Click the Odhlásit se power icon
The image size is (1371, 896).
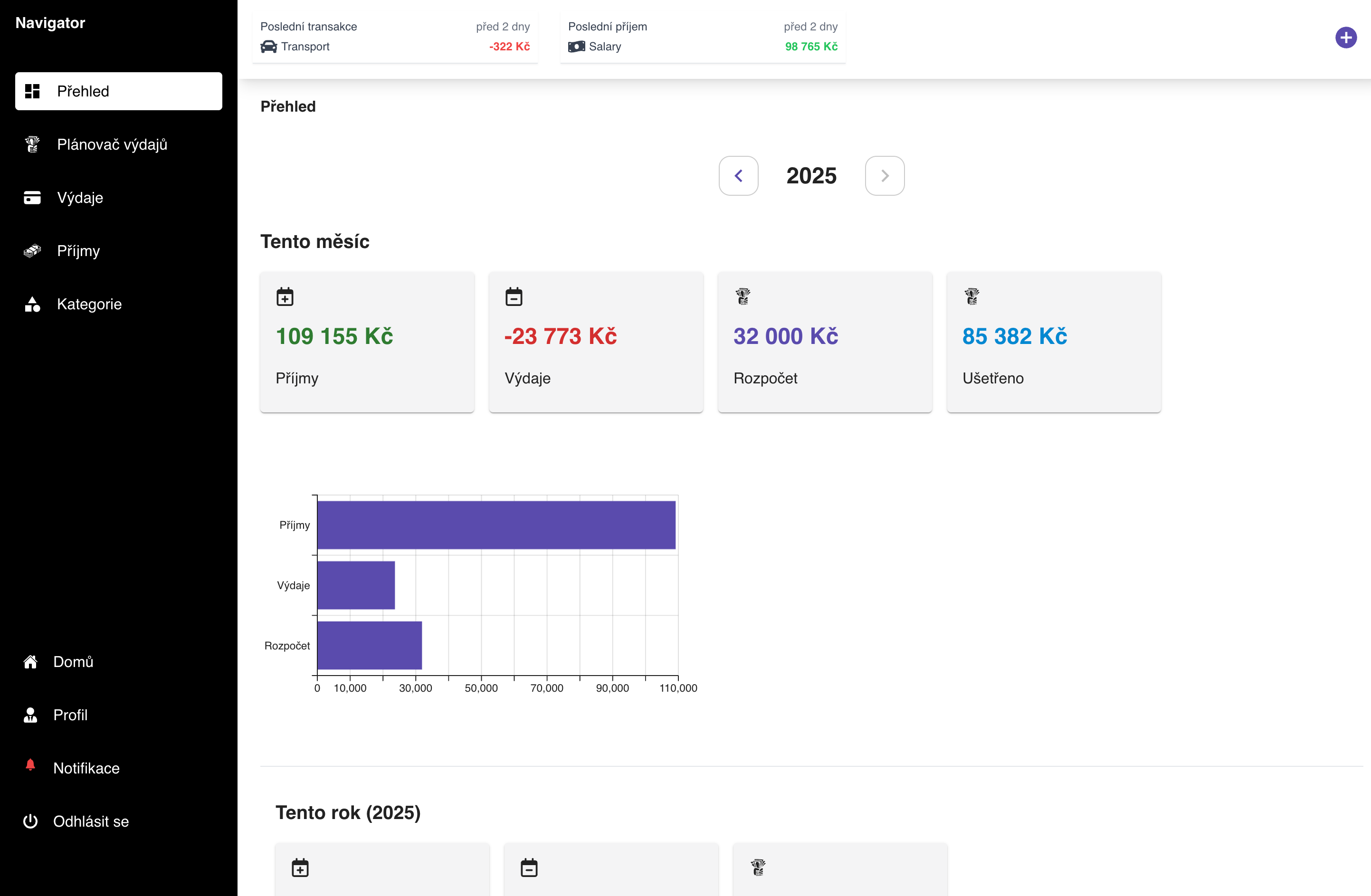click(30, 821)
